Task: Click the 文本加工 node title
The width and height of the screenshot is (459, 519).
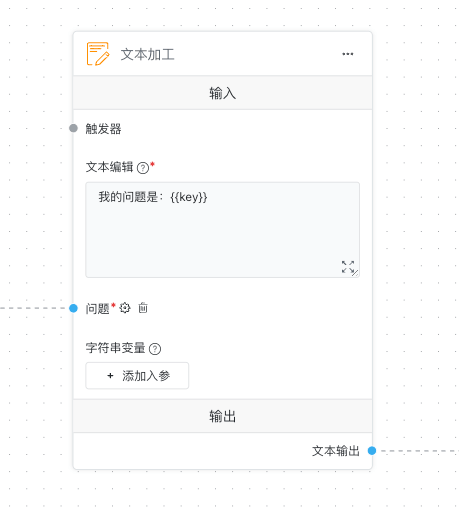Action: 147,54
